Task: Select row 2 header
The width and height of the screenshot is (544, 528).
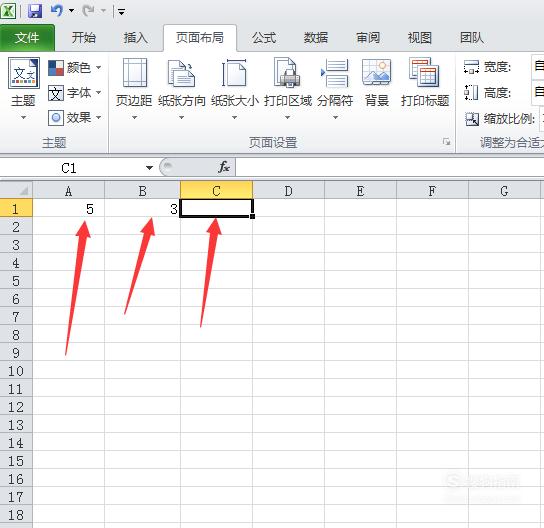Action: [16, 227]
